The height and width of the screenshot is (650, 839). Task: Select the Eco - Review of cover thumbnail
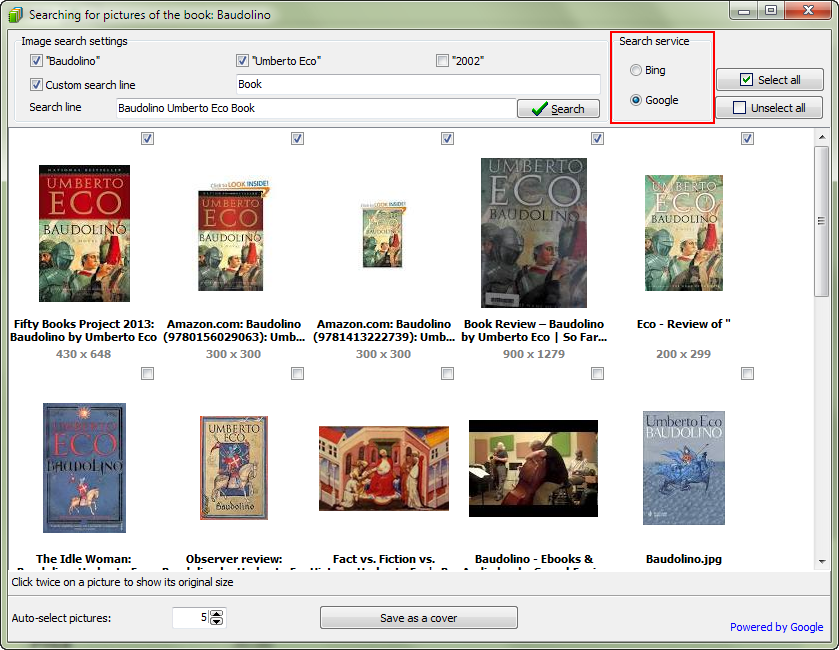[x=684, y=233]
